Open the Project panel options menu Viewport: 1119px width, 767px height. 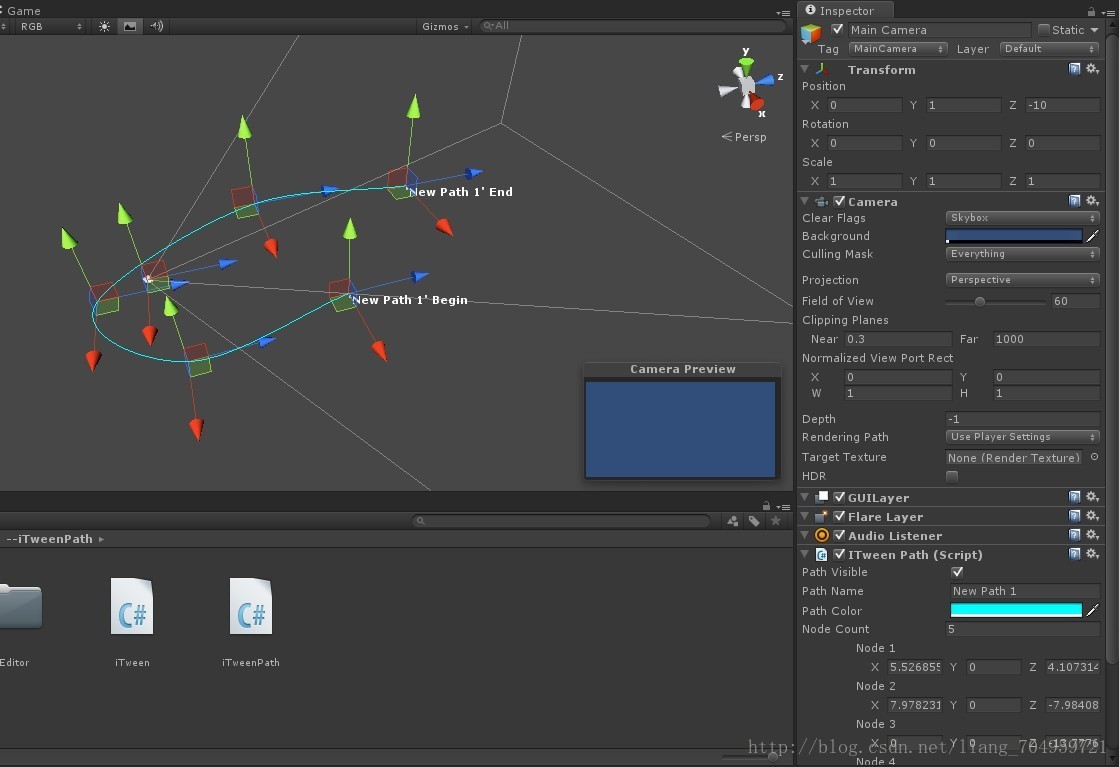coord(783,507)
